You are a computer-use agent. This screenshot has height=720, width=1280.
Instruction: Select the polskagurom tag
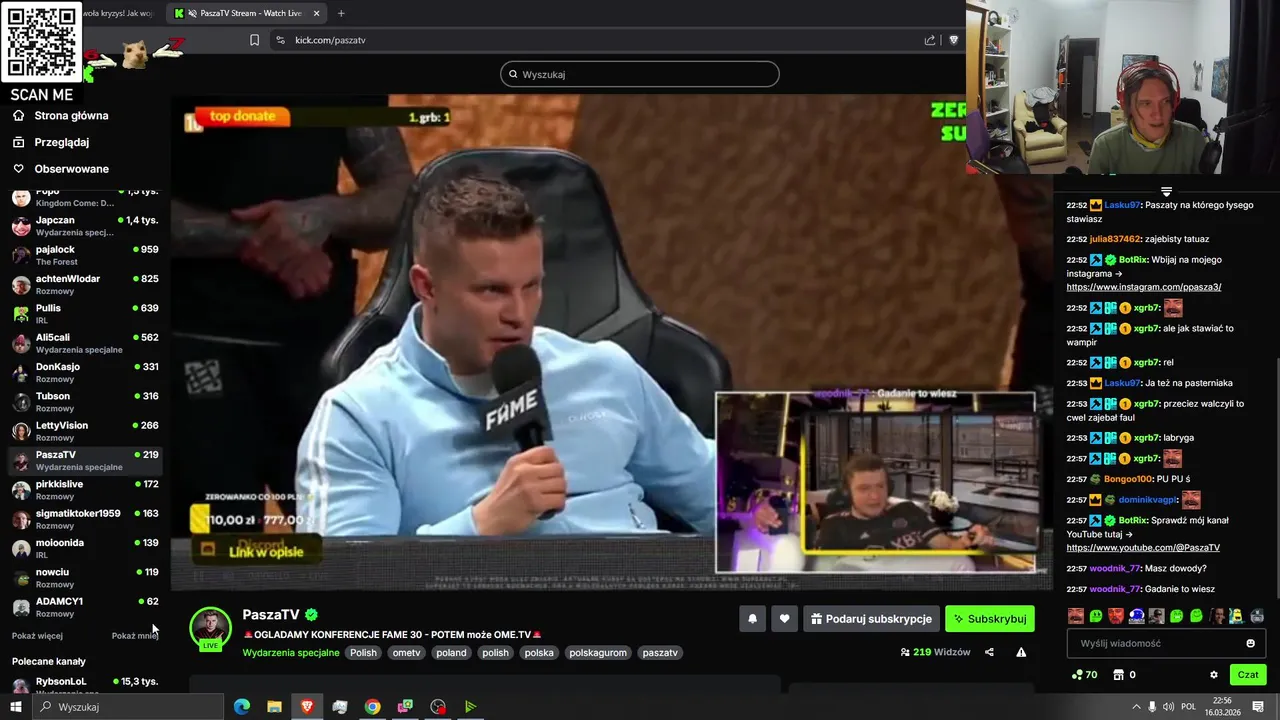(598, 653)
